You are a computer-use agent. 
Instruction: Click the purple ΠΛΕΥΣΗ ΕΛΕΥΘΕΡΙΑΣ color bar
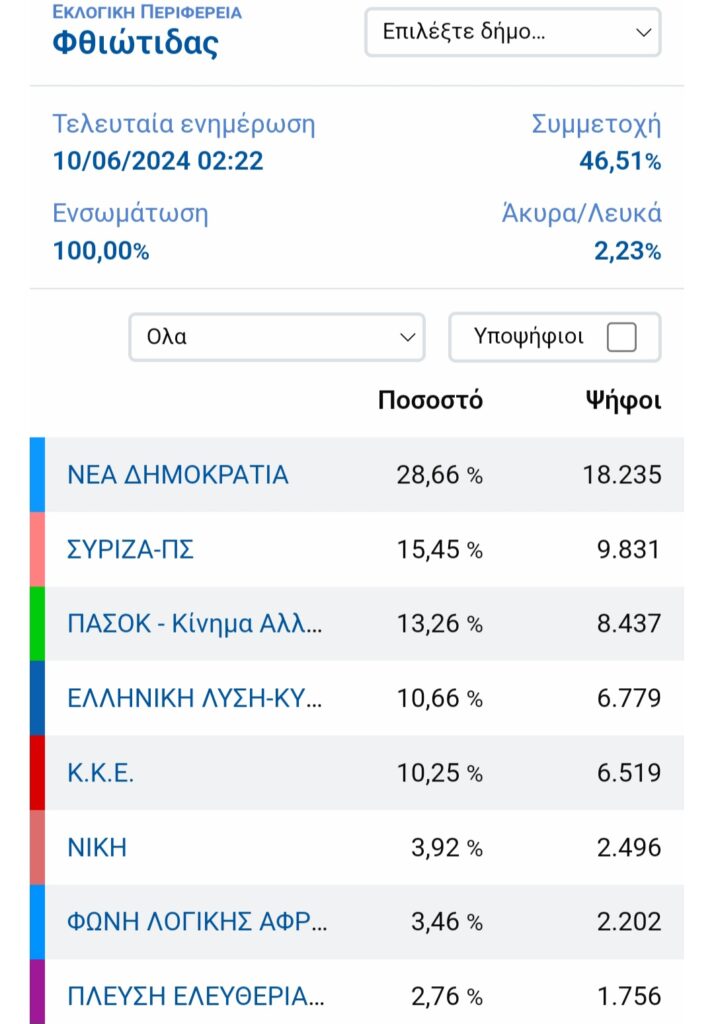[x=37, y=991]
